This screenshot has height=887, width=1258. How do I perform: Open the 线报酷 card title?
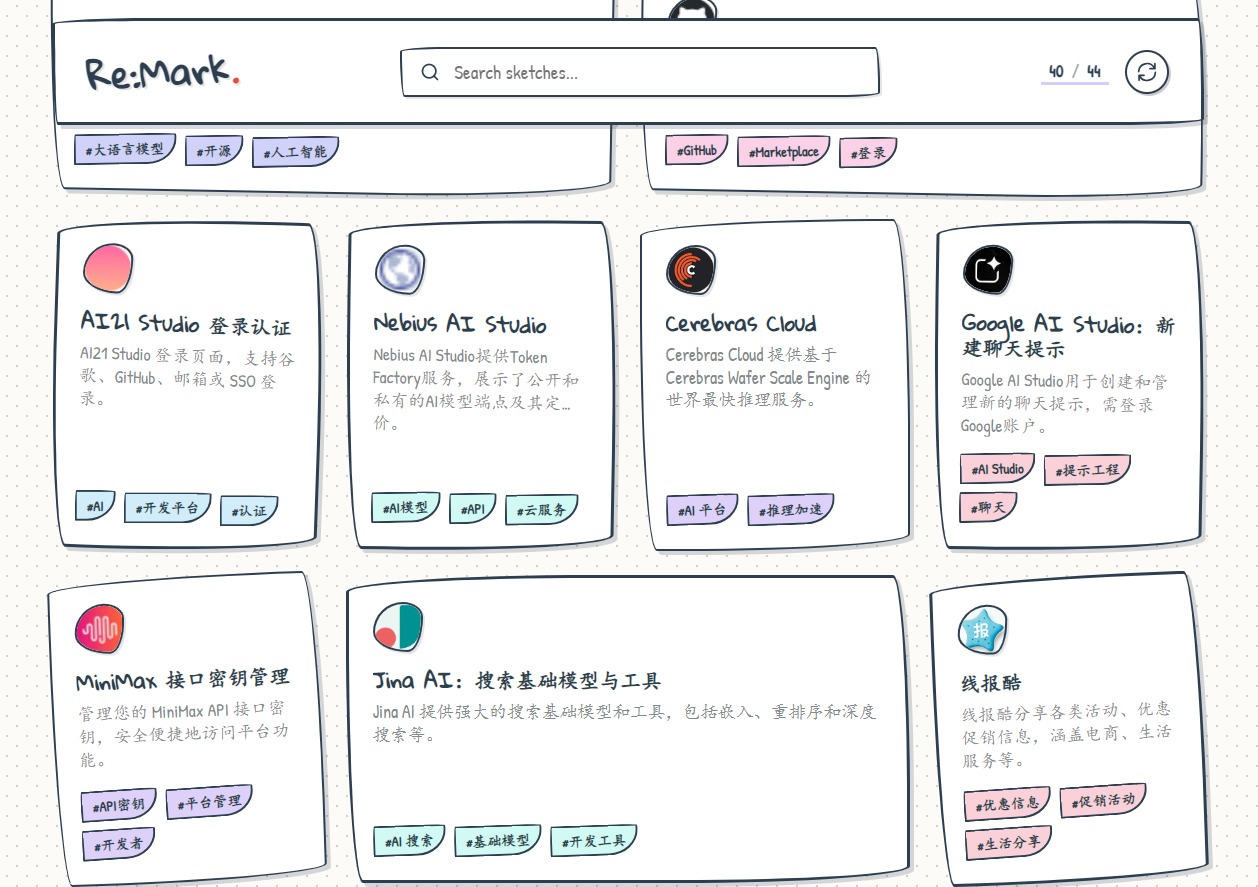point(992,684)
